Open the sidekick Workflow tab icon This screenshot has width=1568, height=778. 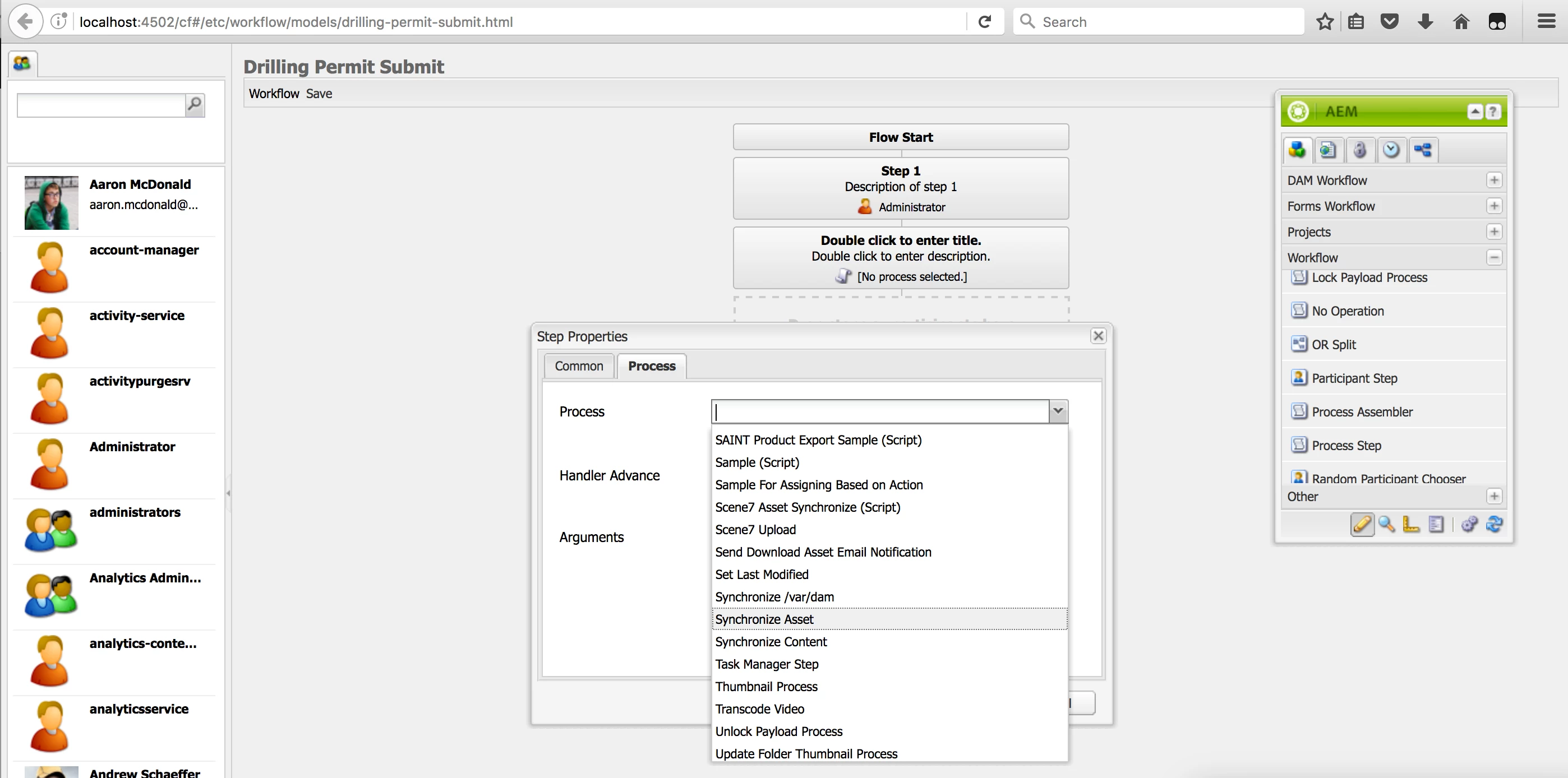click(x=1423, y=150)
